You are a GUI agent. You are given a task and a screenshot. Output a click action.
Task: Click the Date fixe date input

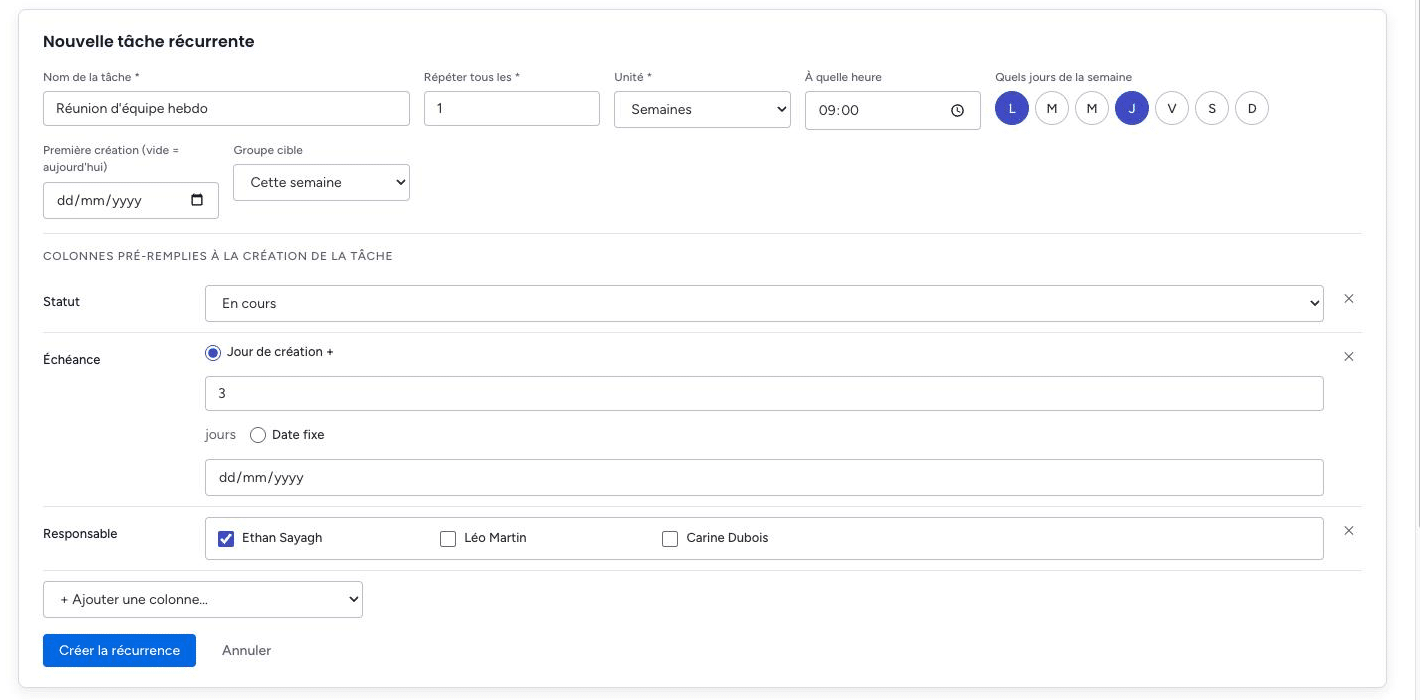coord(764,478)
